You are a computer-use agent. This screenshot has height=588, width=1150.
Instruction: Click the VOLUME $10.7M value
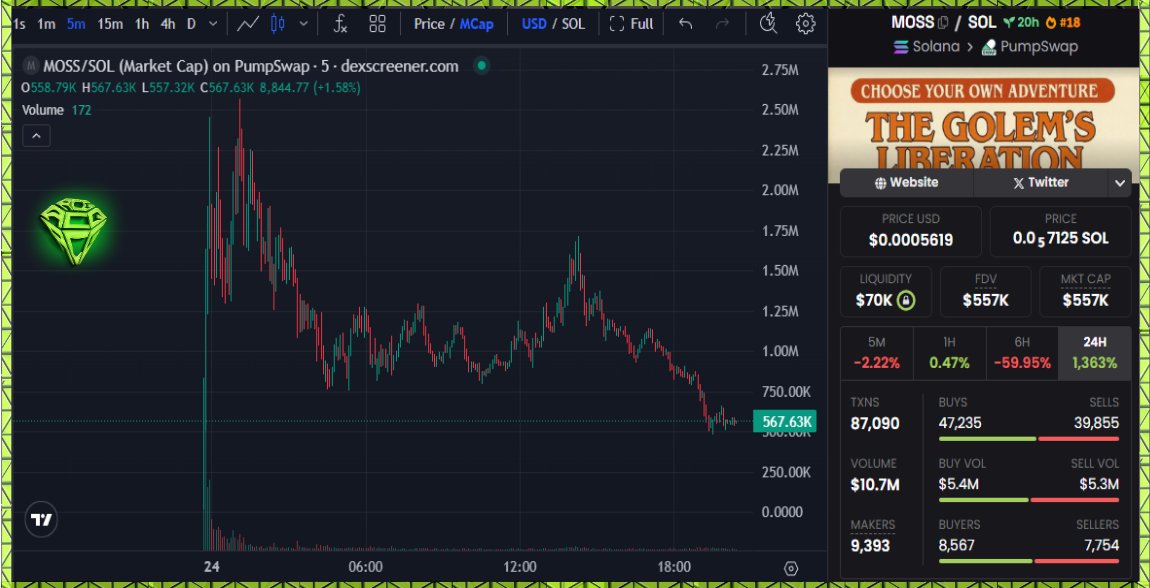[x=875, y=485]
